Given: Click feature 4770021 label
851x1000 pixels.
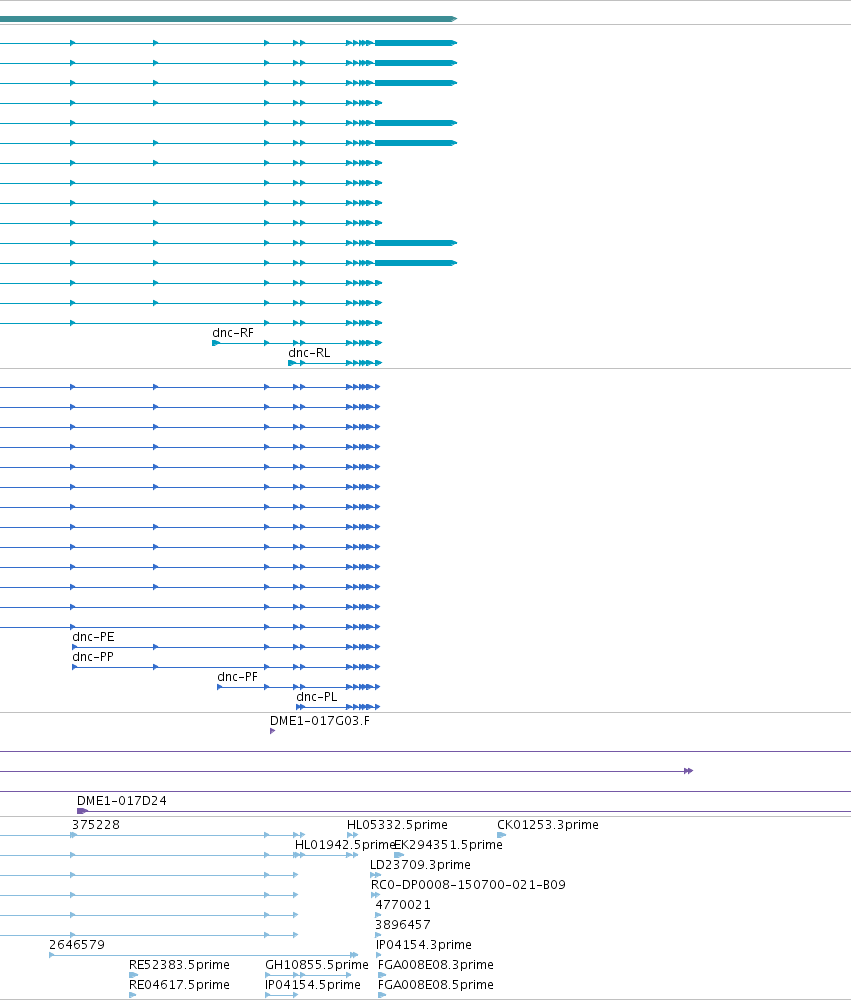Looking at the screenshot, I should 403,904.
